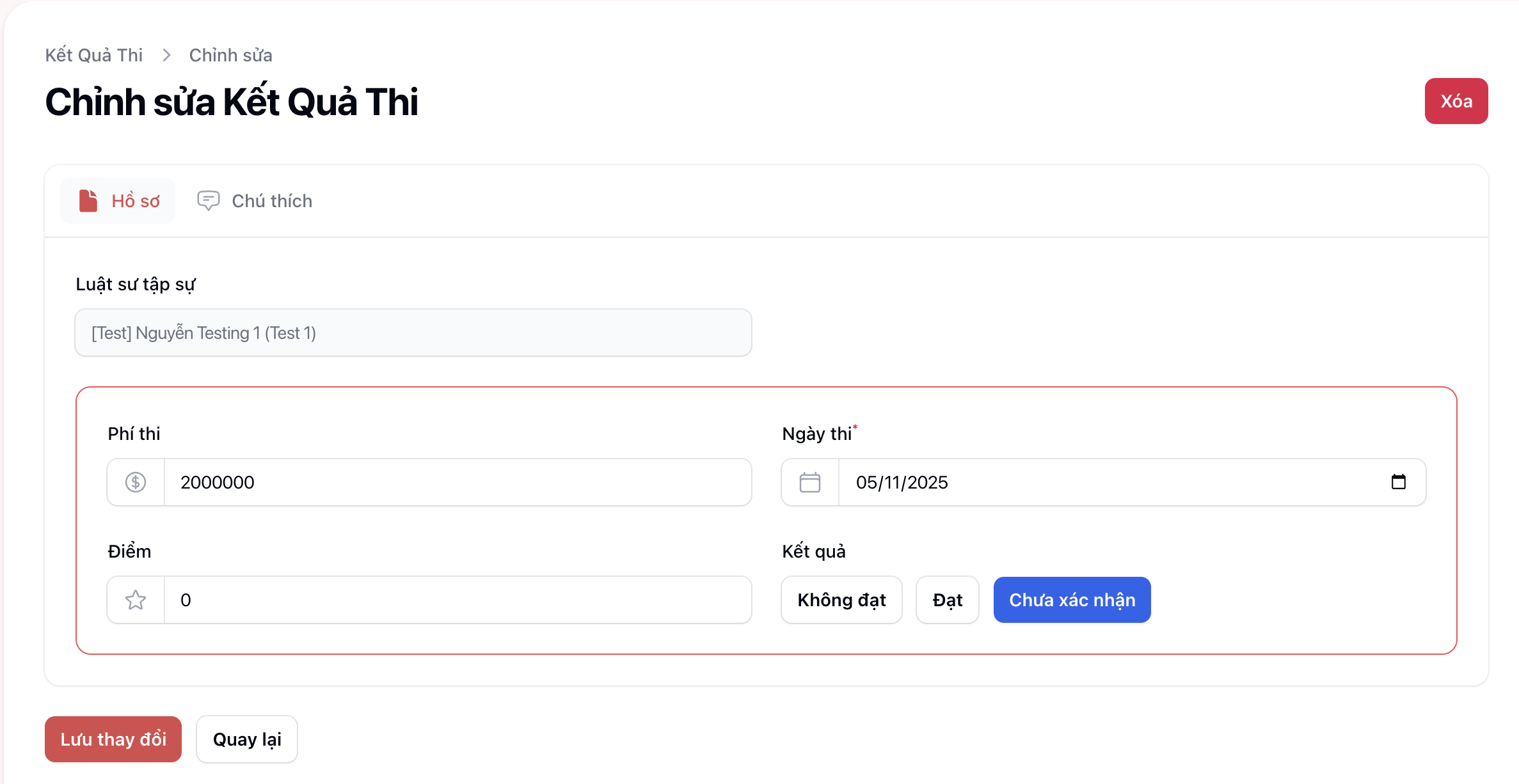1519x784 pixels.
Task: Select the Chưa xác nhận result option
Action: coord(1072,600)
